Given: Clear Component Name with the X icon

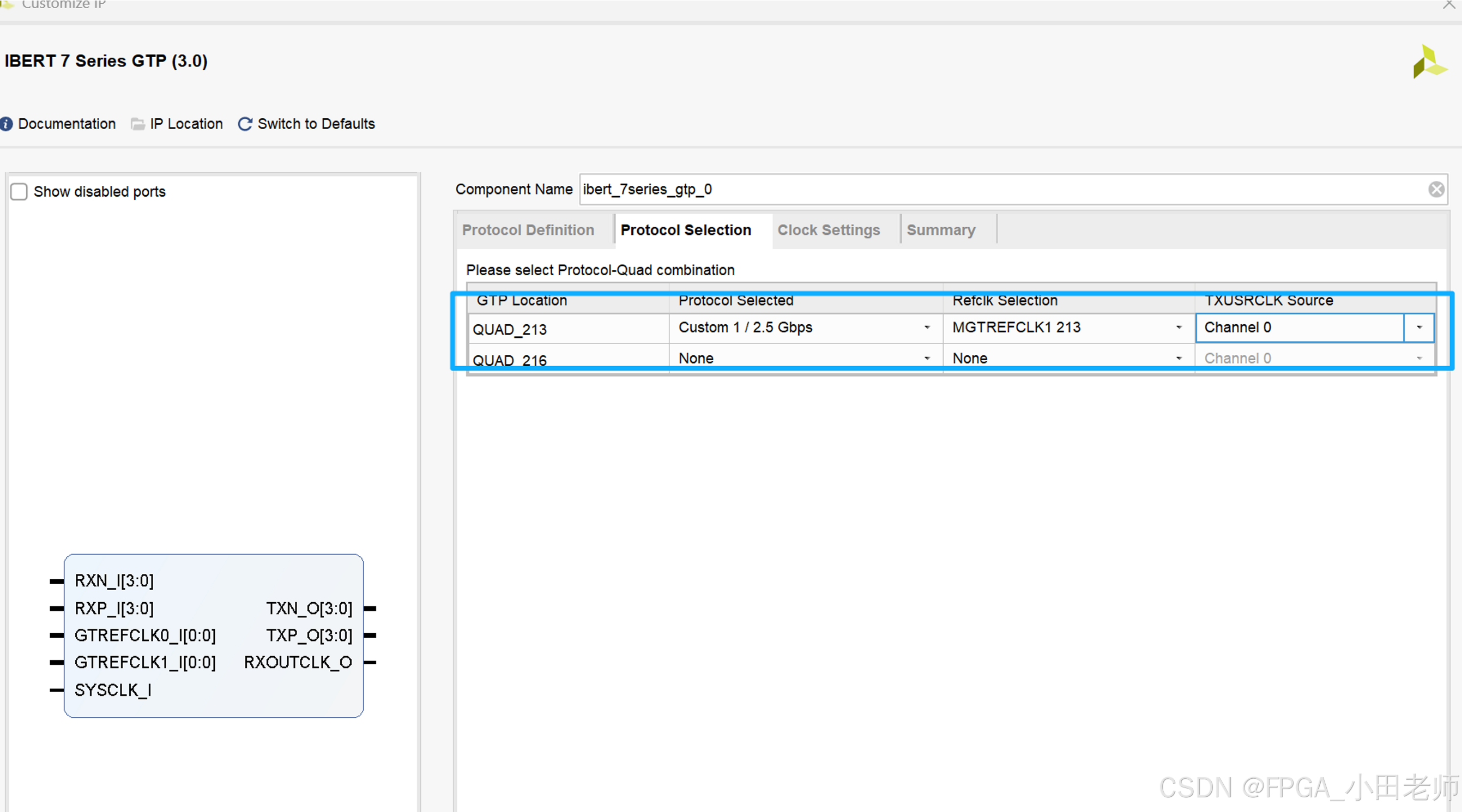Looking at the screenshot, I should [x=1436, y=189].
